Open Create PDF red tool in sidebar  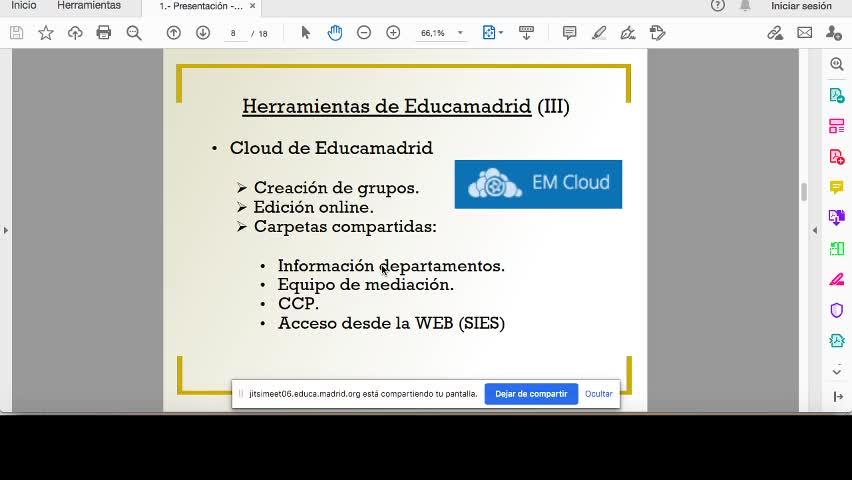pyautogui.click(x=837, y=157)
